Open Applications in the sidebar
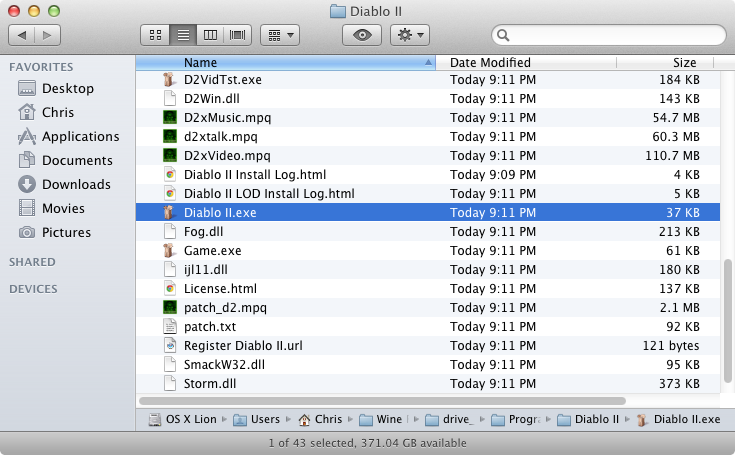The image size is (735, 455). point(68,136)
